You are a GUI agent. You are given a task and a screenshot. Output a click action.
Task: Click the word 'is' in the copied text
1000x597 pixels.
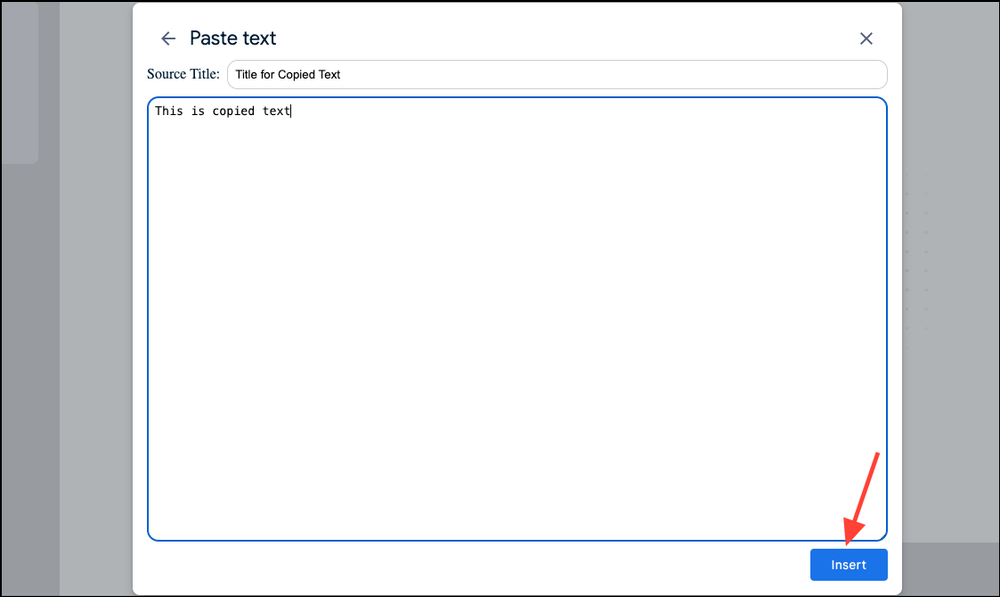tap(197, 110)
